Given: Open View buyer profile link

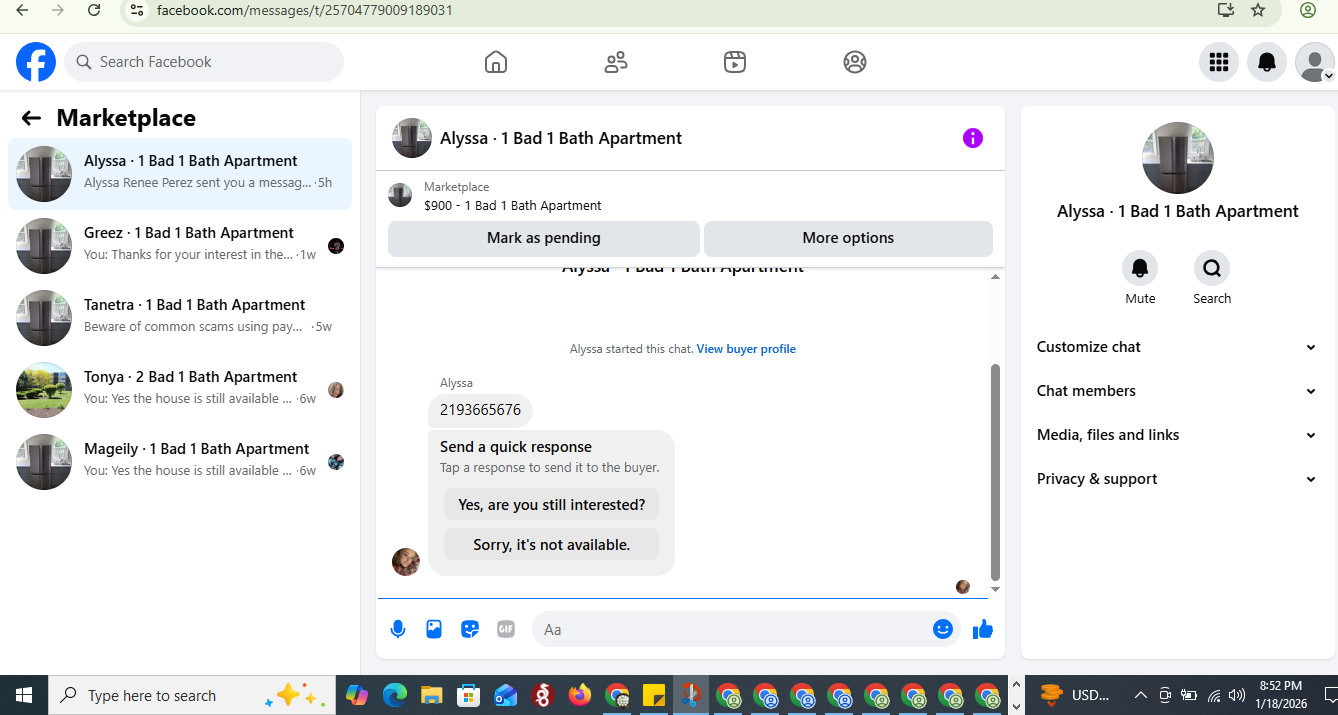Looking at the screenshot, I should (746, 349).
